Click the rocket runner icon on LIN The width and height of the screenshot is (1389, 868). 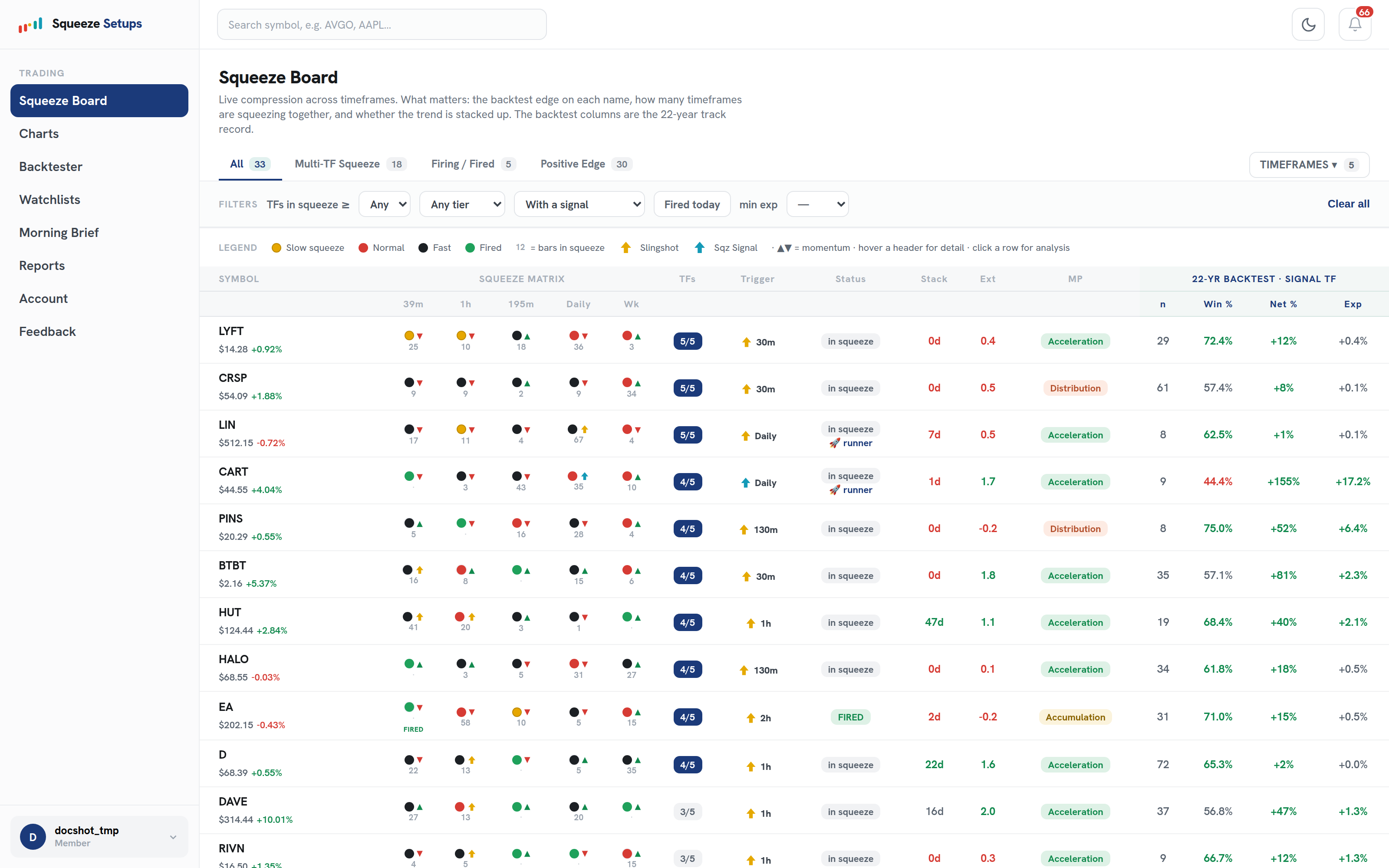point(834,443)
